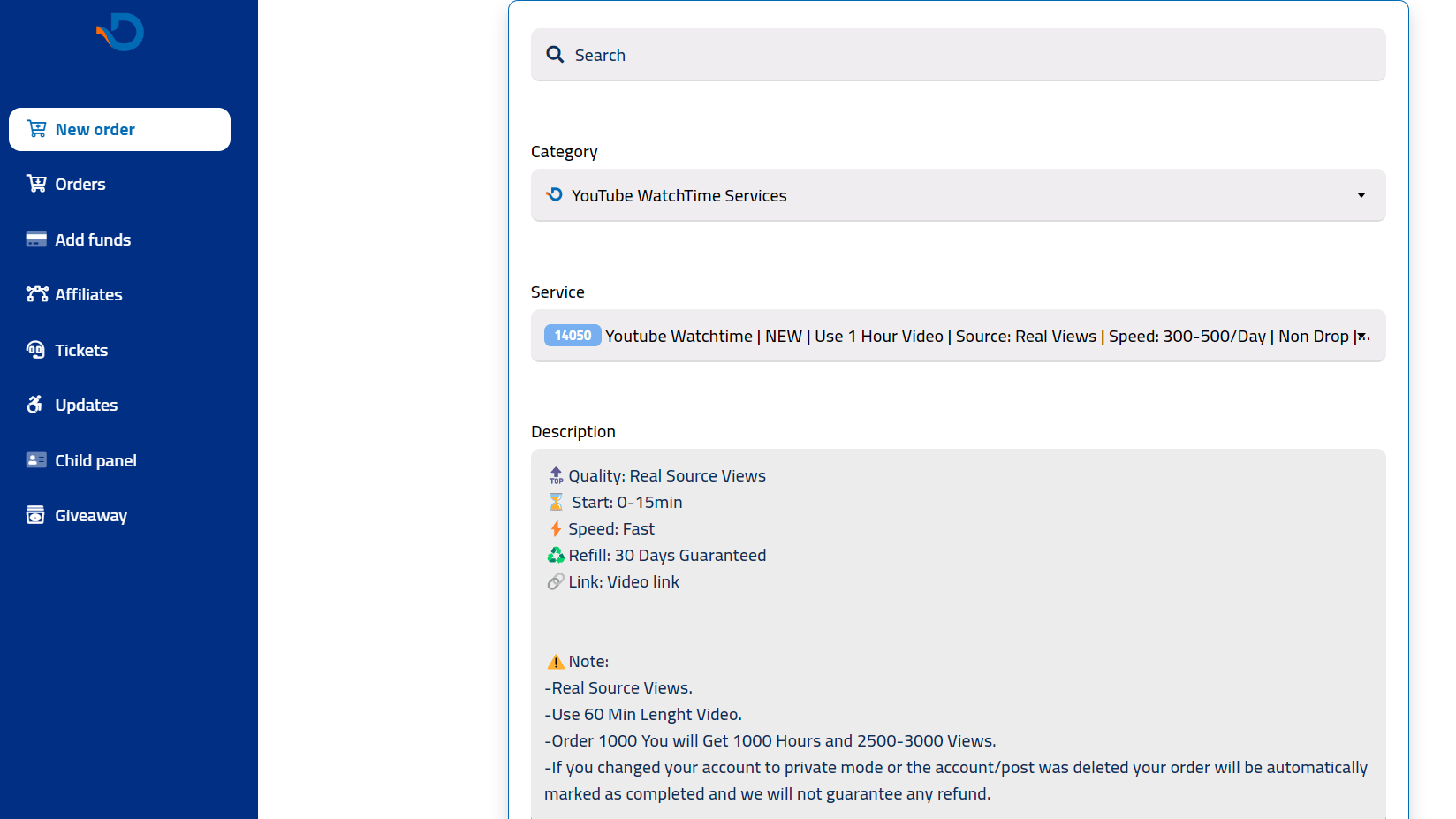Click the Tickets headset icon
This screenshot has width=1456, height=819.
pyautogui.click(x=36, y=350)
